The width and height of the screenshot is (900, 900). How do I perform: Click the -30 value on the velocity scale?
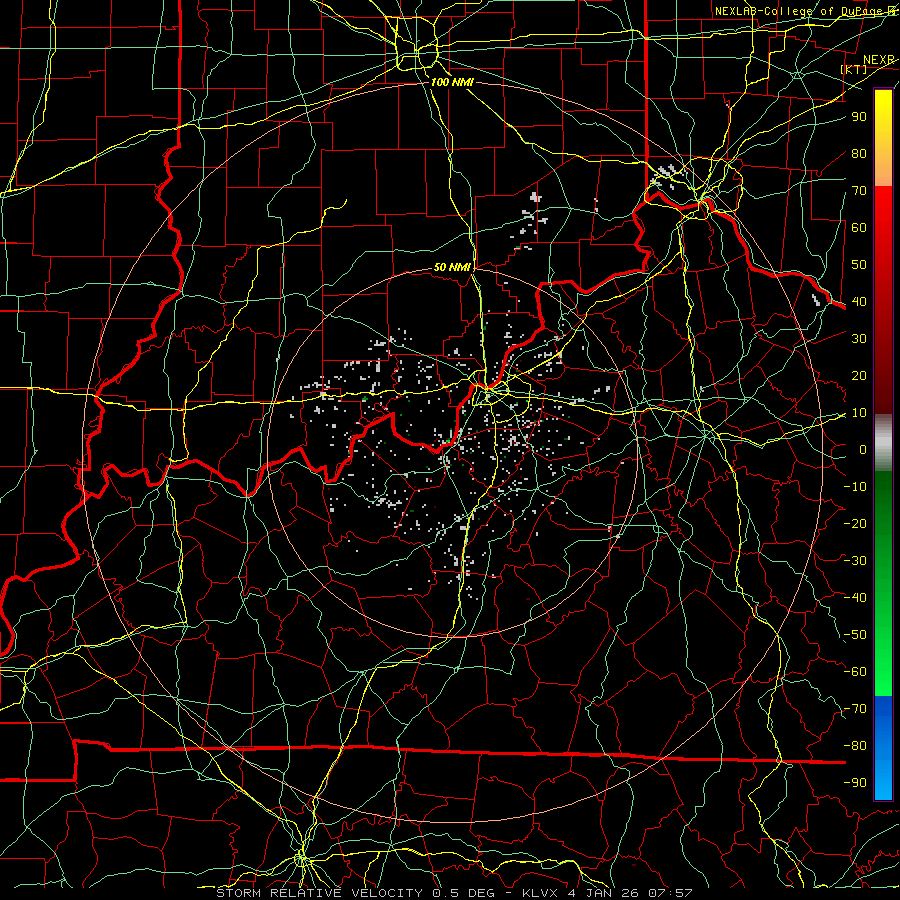tap(855, 561)
